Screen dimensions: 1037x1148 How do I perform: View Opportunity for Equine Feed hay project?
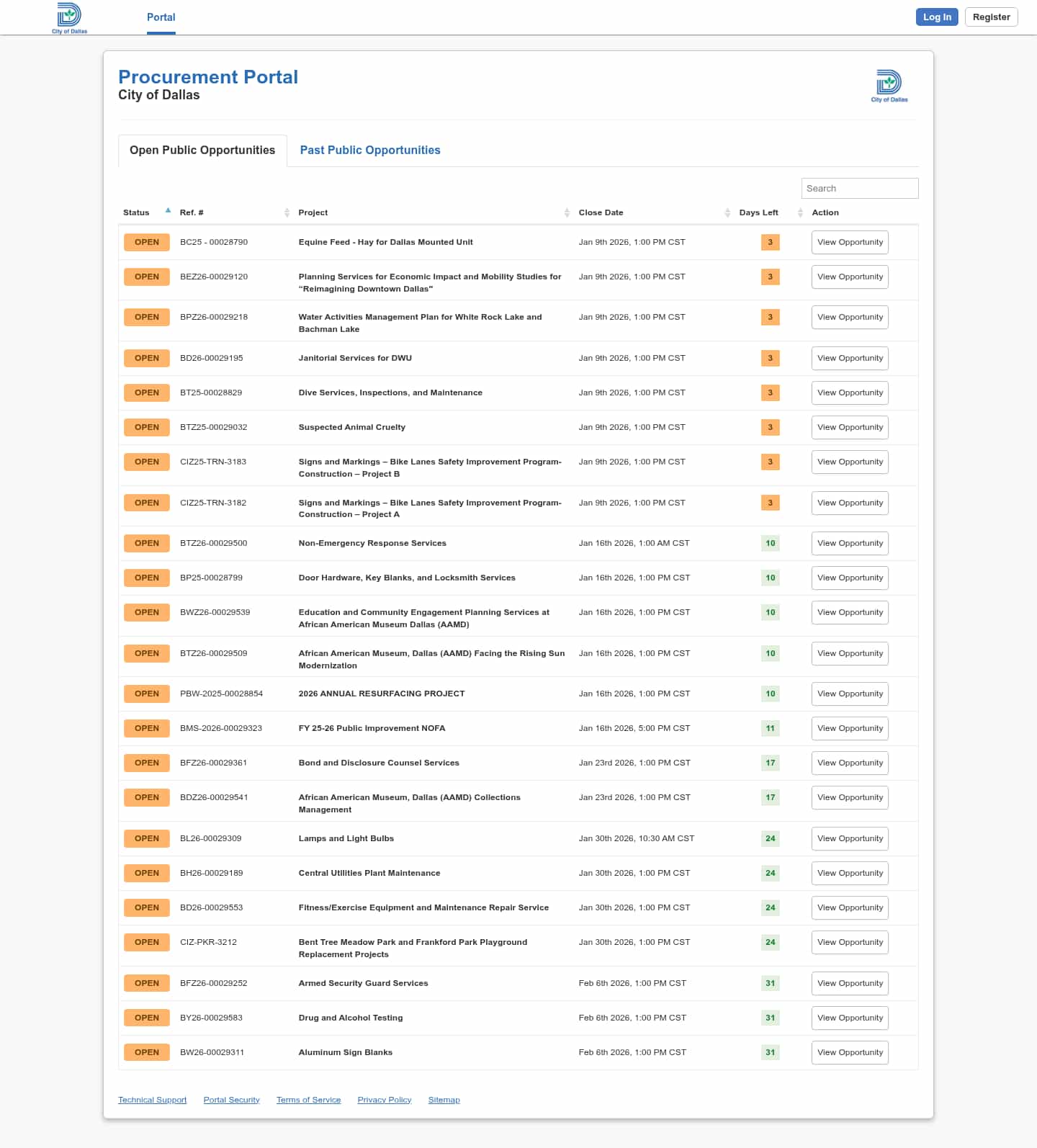[850, 242]
